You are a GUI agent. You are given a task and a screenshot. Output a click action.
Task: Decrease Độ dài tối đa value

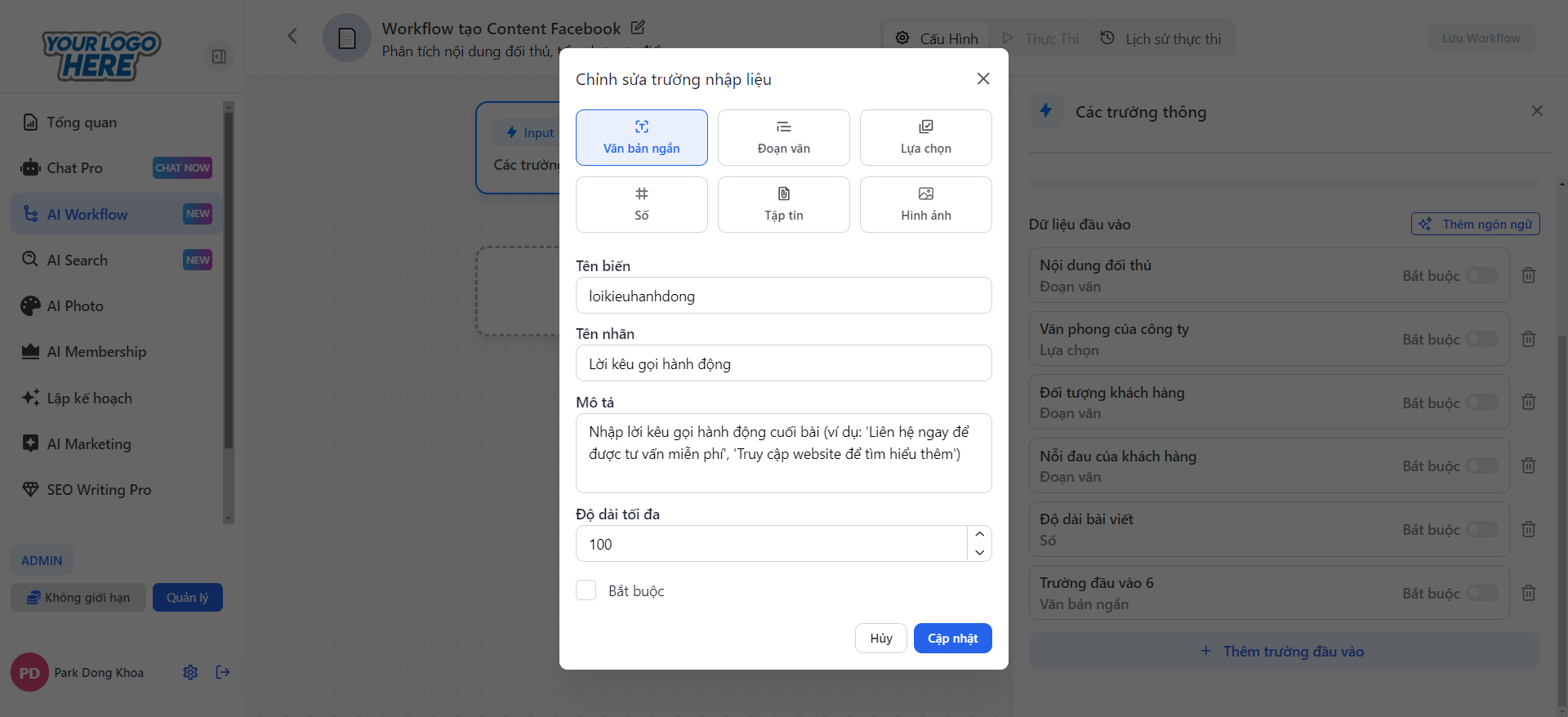[x=979, y=553]
